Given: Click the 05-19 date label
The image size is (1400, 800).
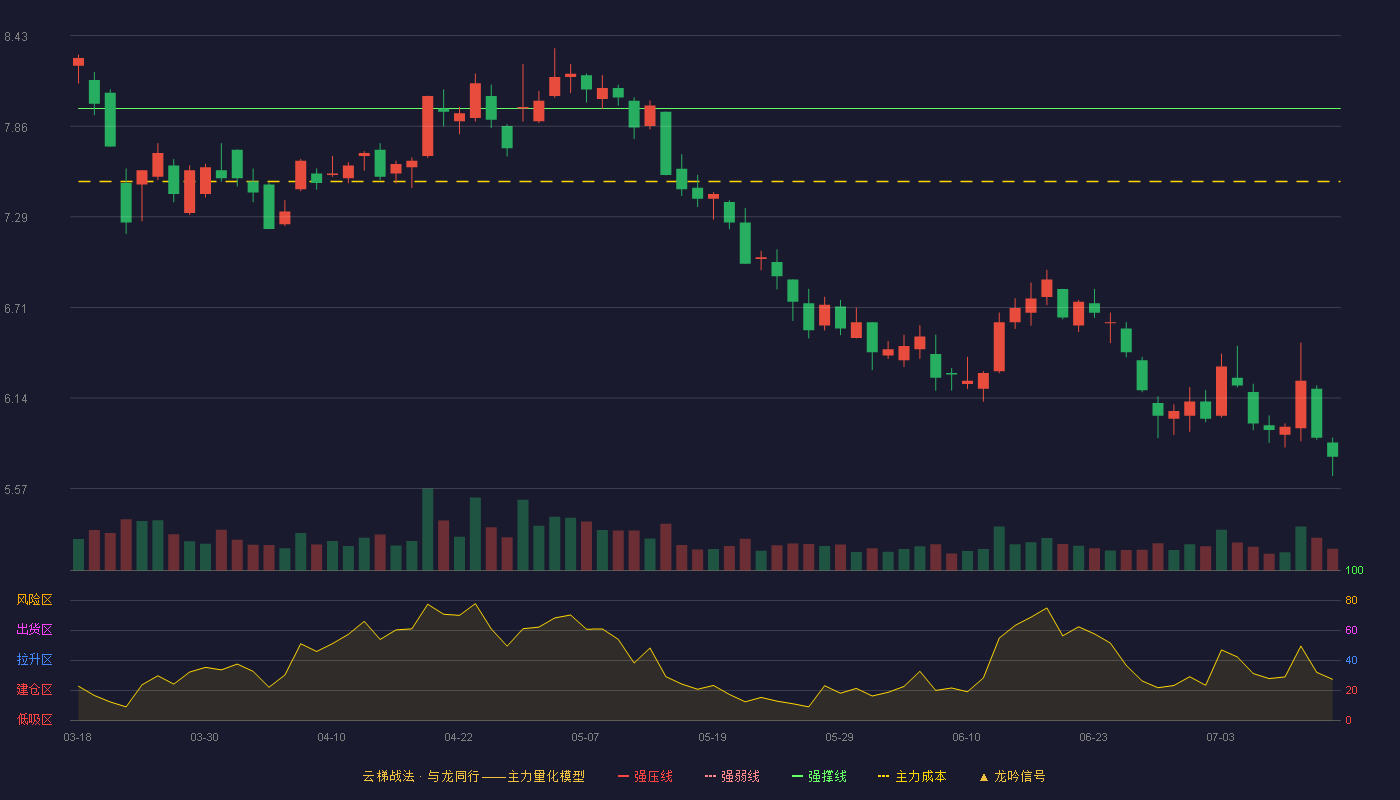Looking at the screenshot, I should click(x=712, y=737).
